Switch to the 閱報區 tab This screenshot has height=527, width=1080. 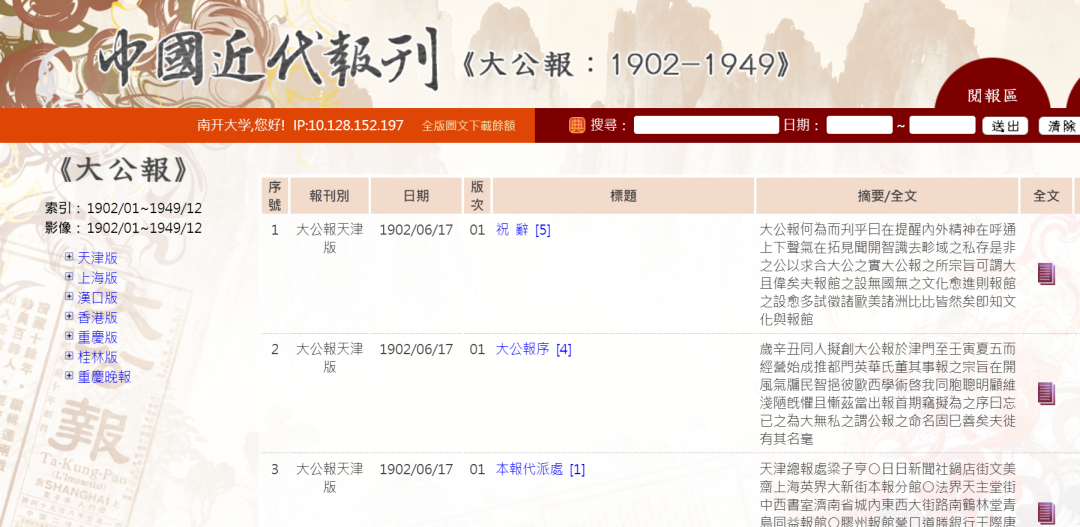(x=993, y=96)
